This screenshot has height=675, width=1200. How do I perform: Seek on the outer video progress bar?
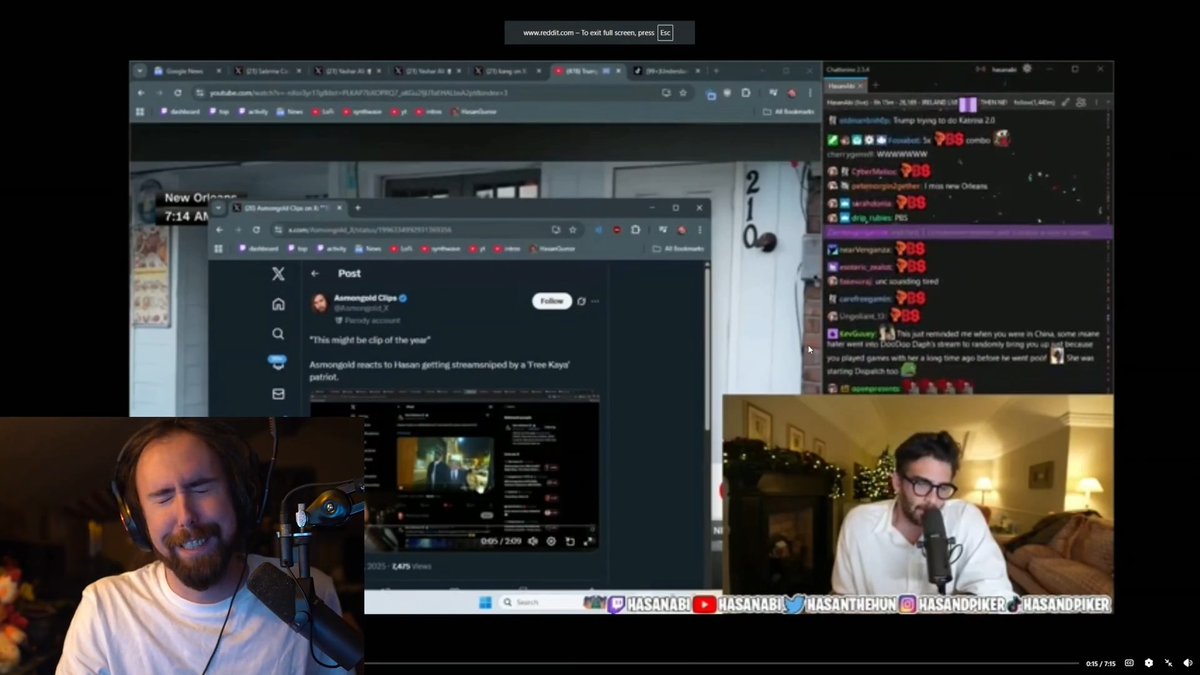720,663
